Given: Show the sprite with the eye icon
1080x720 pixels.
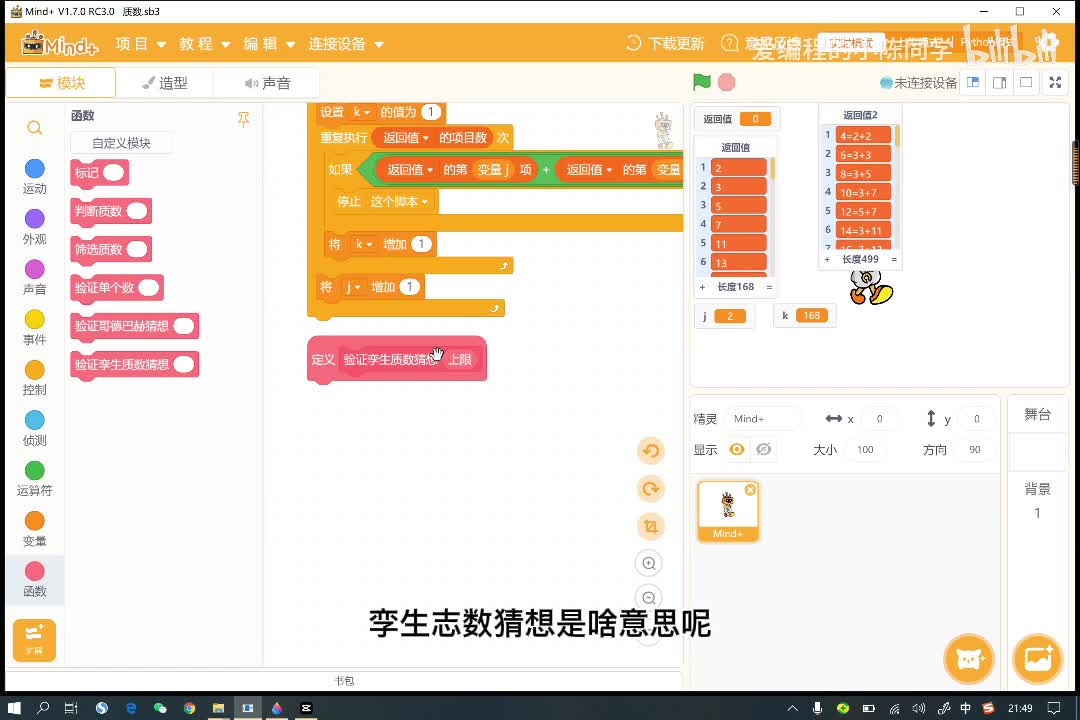Looking at the screenshot, I should 736,449.
